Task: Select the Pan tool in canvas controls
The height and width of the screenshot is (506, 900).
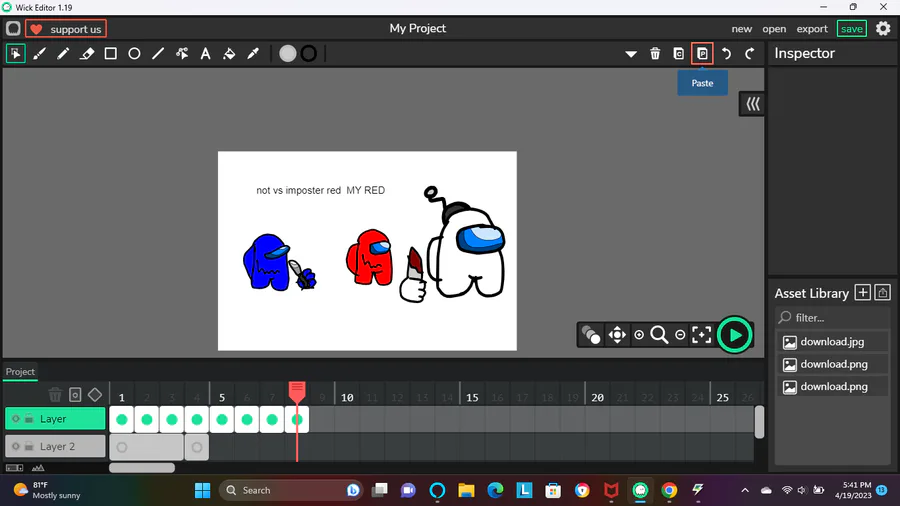Action: (617, 334)
